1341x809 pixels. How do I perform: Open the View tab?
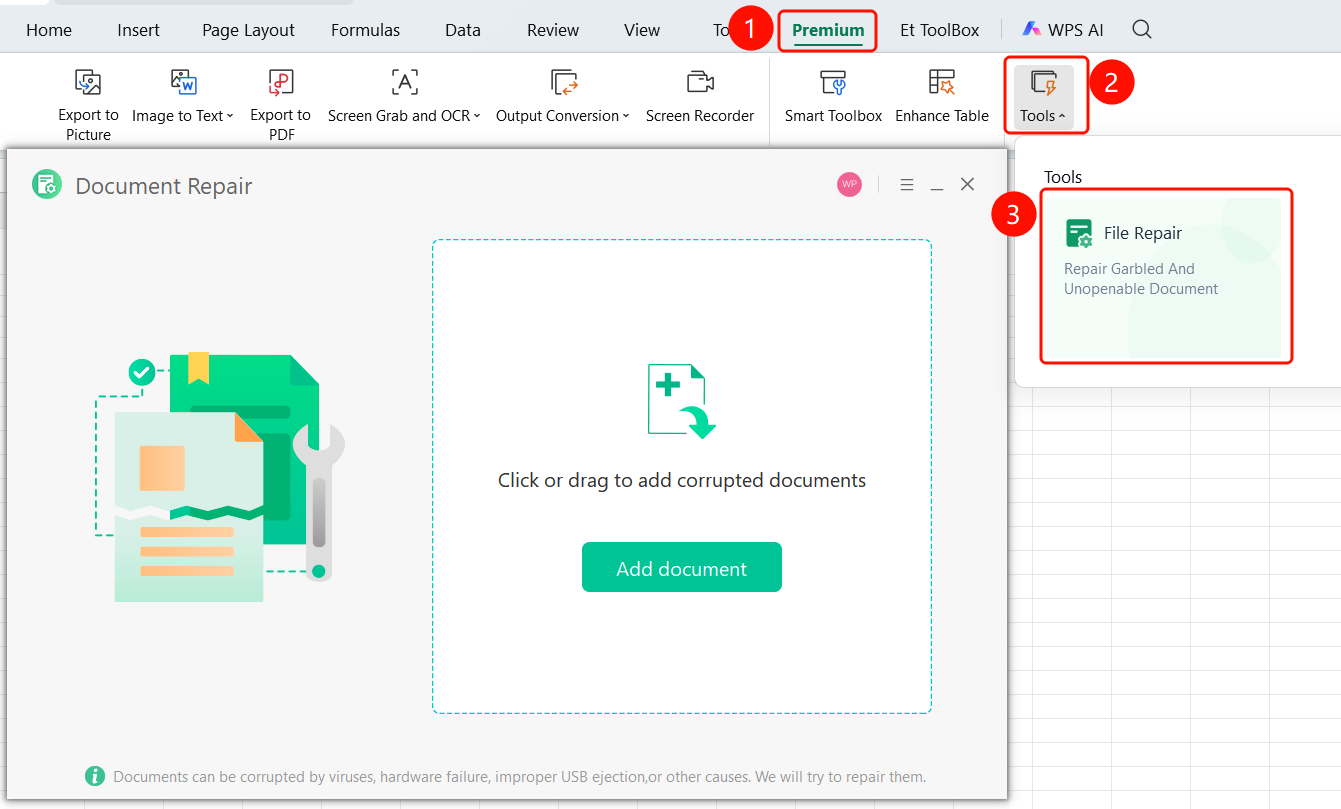pyautogui.click(x=642, y=30)
